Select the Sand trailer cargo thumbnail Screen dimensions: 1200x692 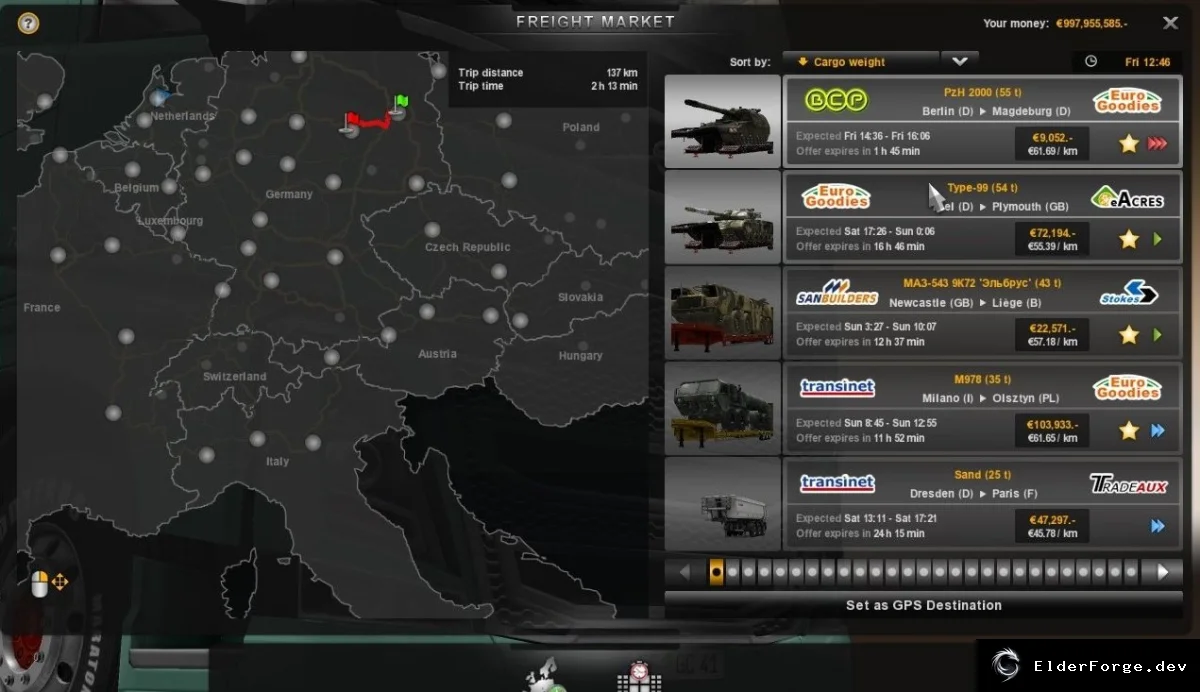722,504
